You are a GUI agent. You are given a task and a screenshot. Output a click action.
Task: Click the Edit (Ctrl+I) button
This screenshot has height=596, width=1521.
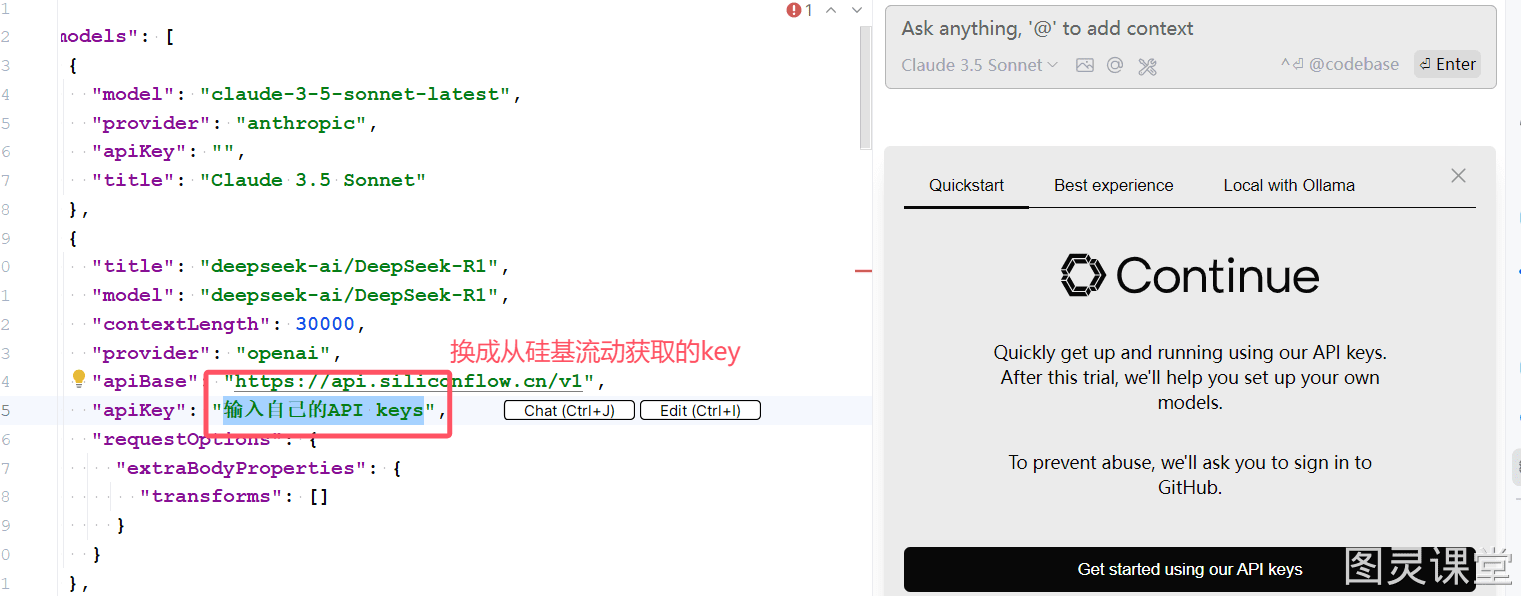[700, 410]
